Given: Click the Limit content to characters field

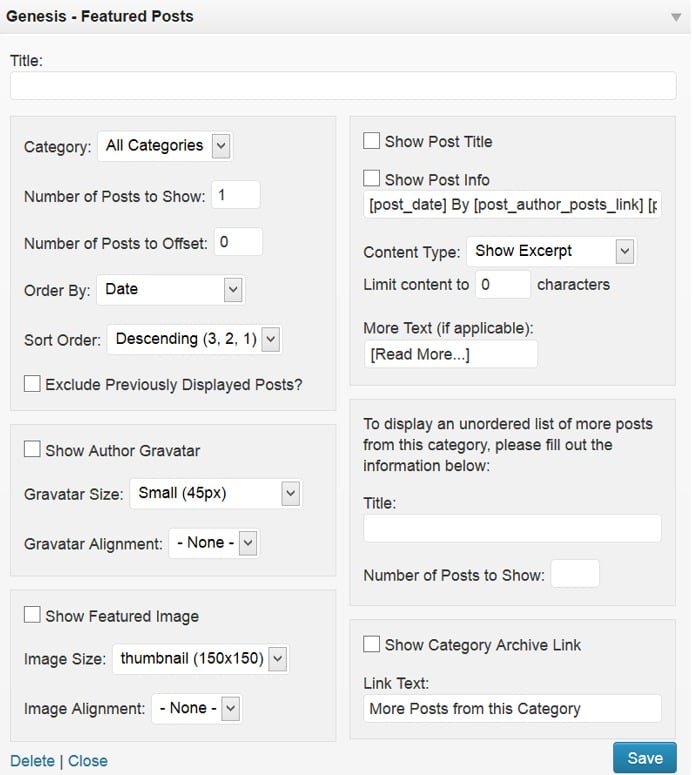Looking at the screenshot, I should [503, 284].
